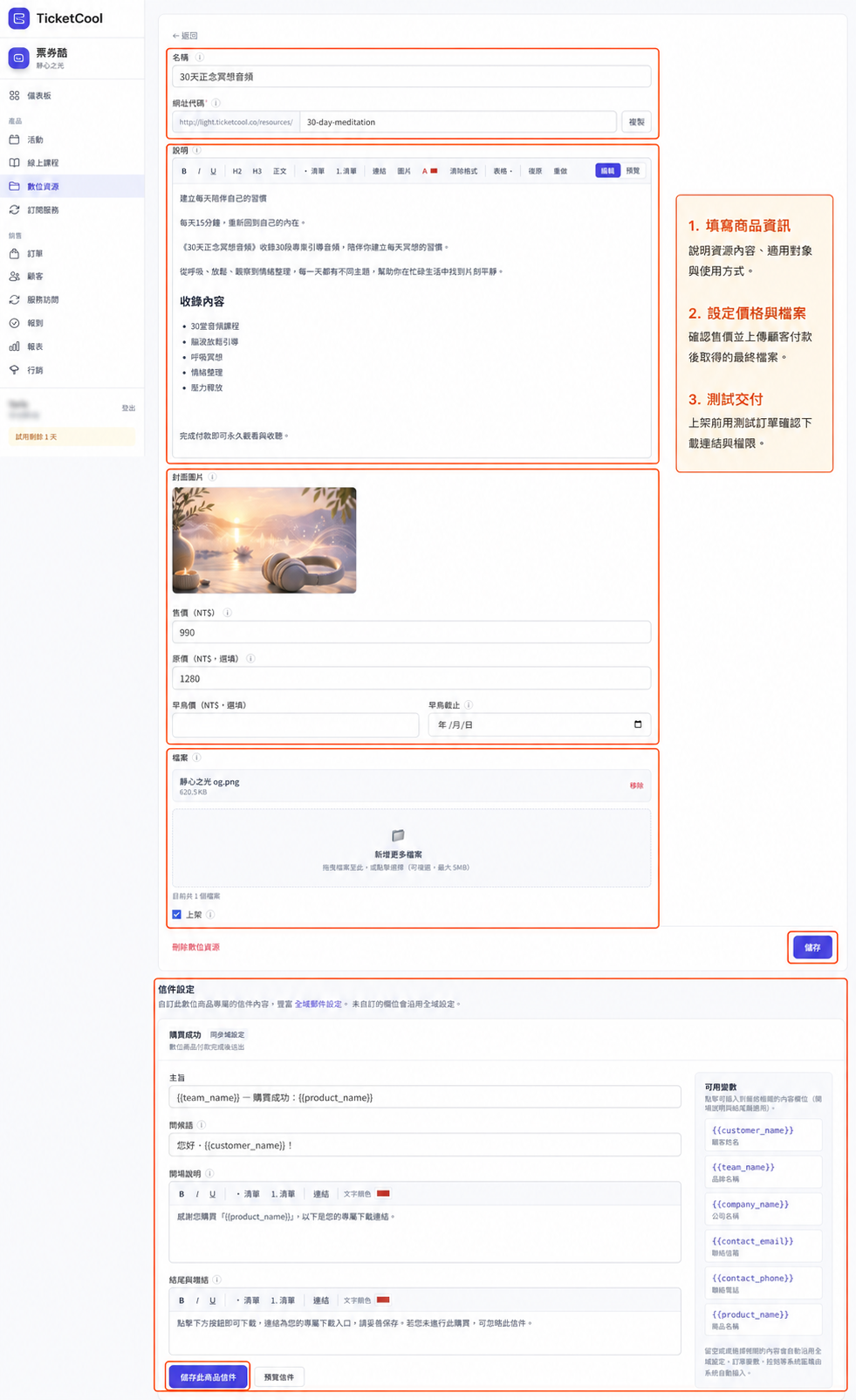Click the 原價 field showing 1280
This screenshot has width=856, height=1400.
click(x=411, y=678)
